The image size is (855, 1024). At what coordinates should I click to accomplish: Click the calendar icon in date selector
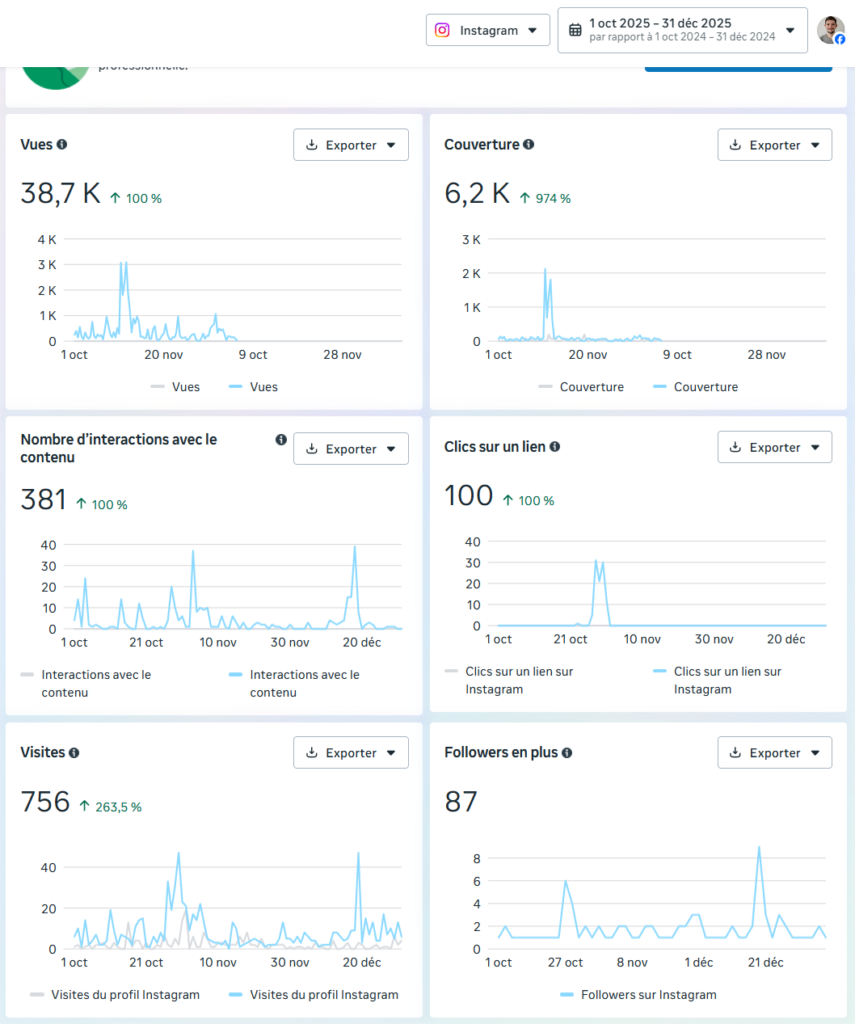click(575, 30)
